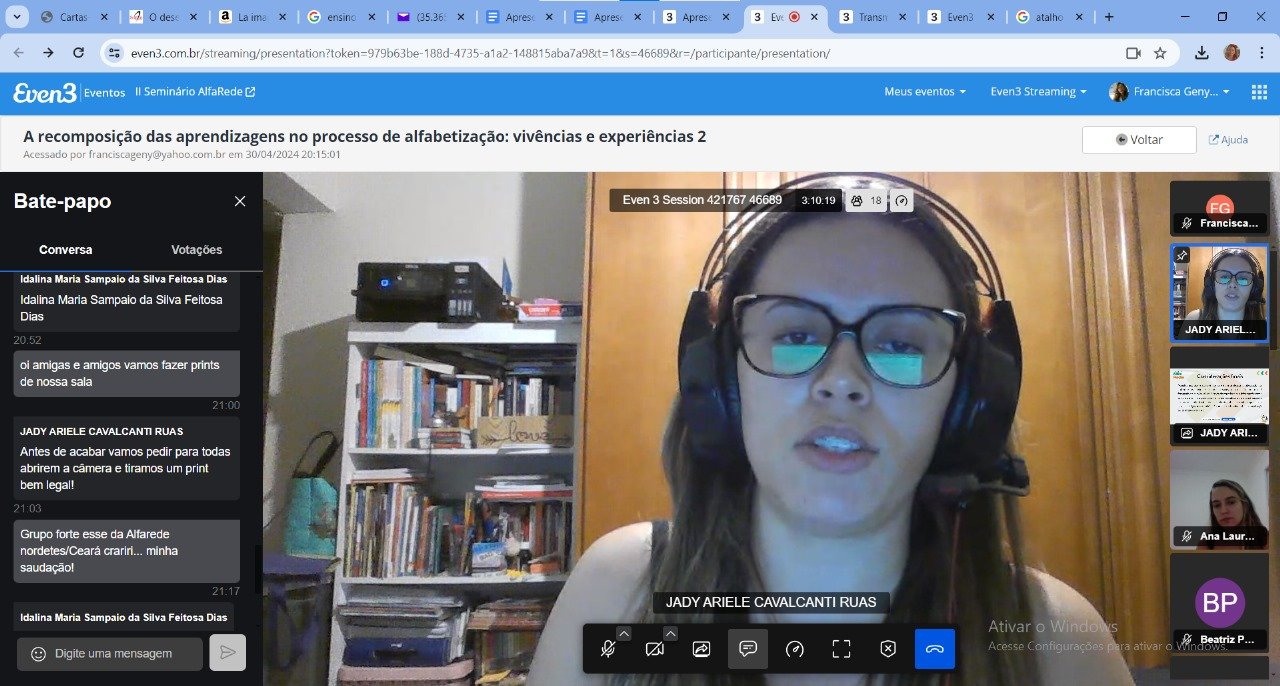Open the security shield options
The image size is (1280, 686).
888,649
